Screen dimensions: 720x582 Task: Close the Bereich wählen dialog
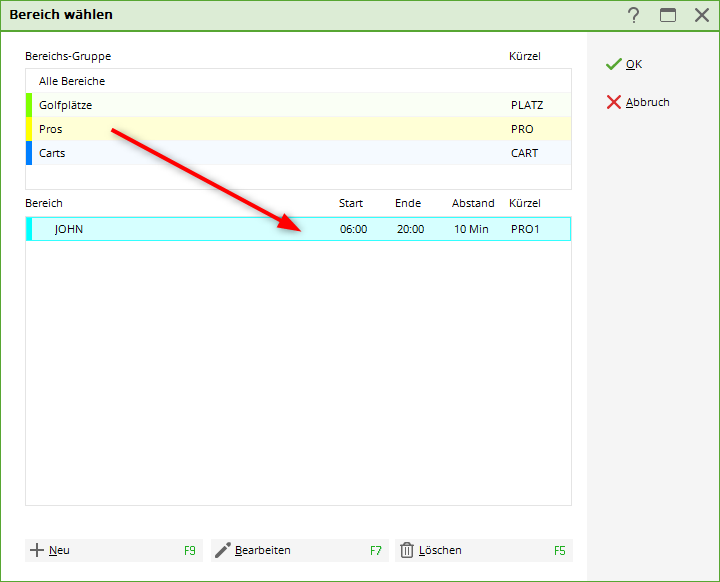coord(701,15)
